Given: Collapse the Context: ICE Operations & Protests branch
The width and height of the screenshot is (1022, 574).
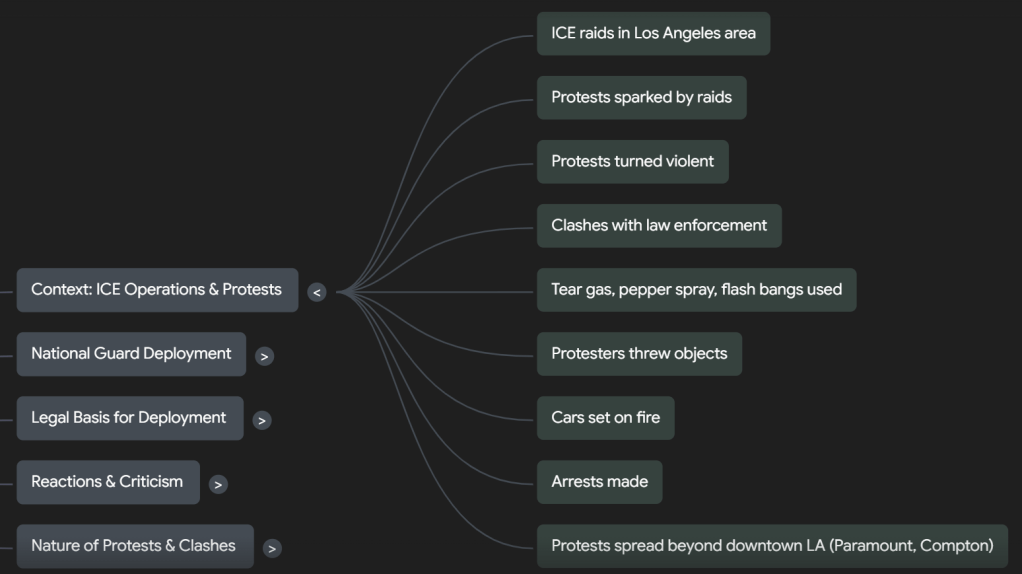Looking at the screenshot, I should (317, 292).
